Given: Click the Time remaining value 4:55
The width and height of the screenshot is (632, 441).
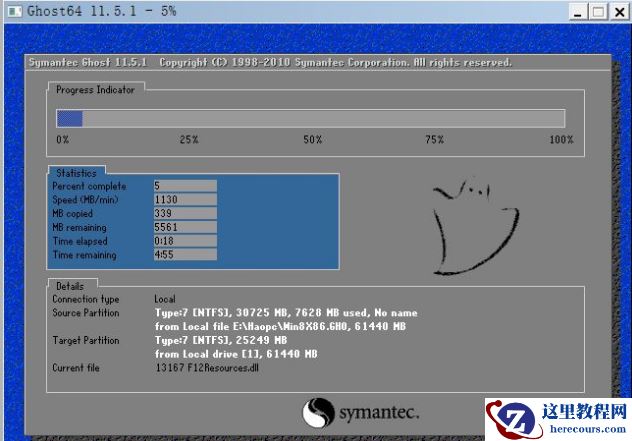Looking at the screenshot, I should 185,254.
